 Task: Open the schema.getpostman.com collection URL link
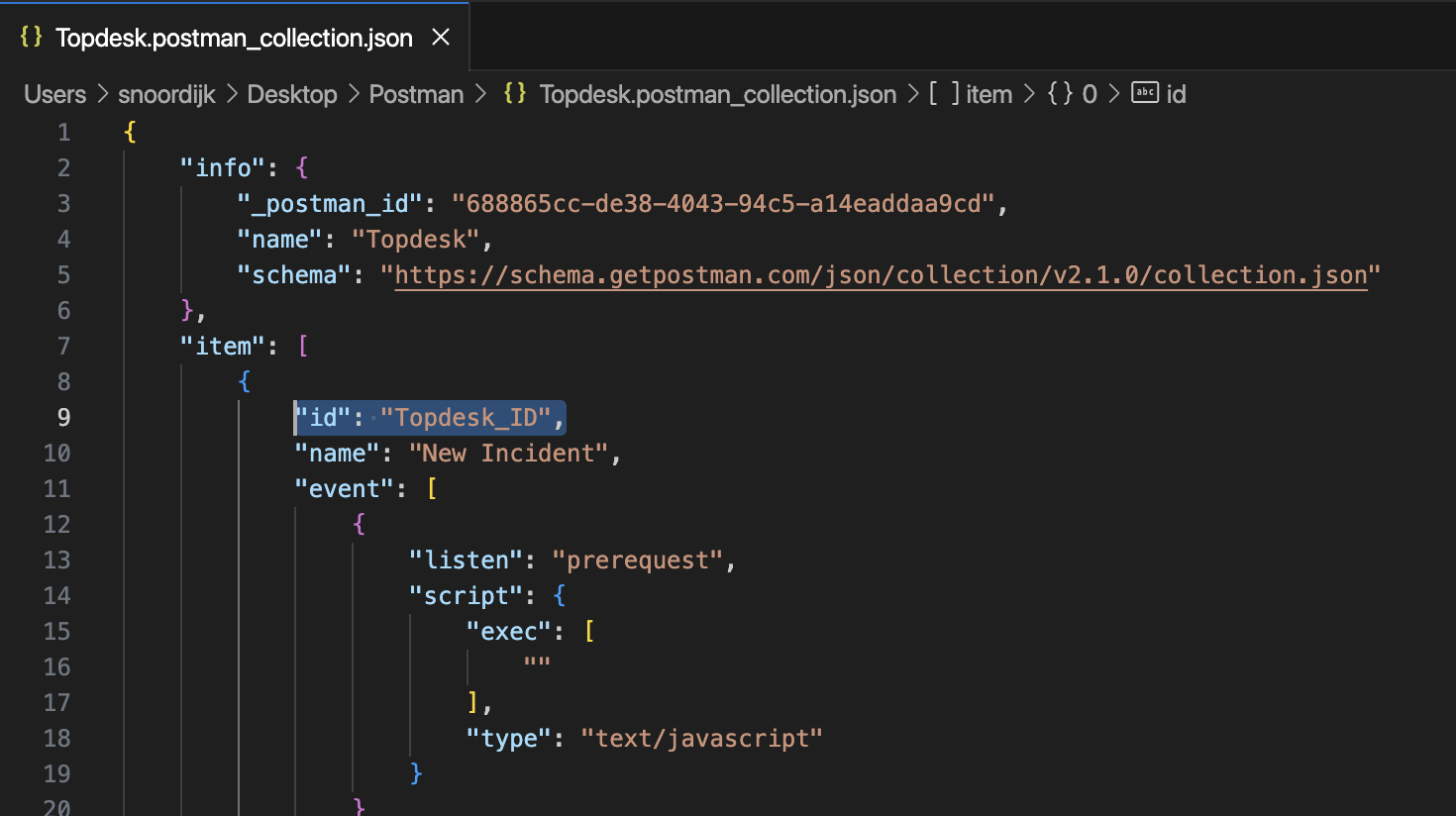881,275
